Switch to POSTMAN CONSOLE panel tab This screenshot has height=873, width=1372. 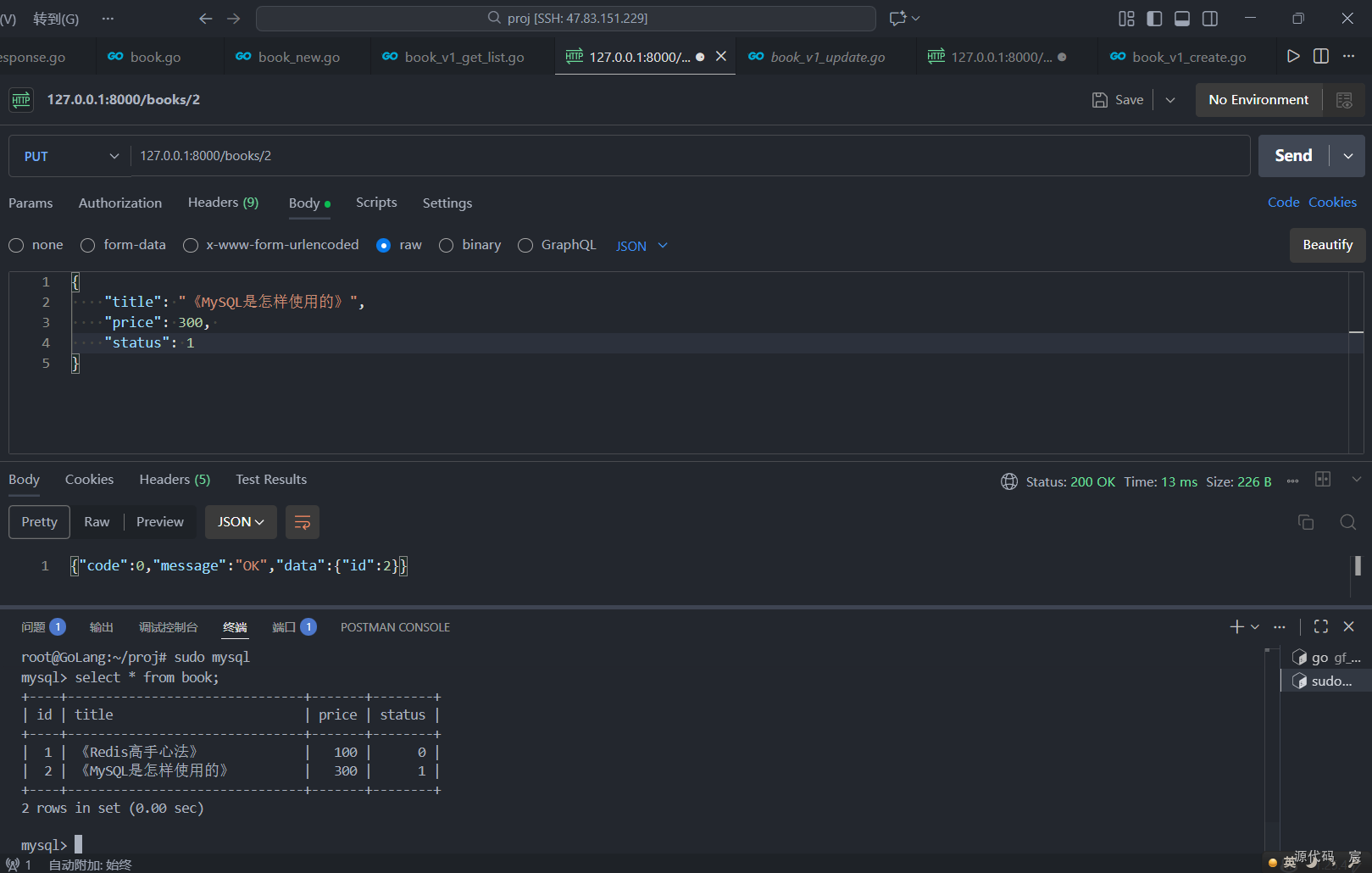pos(395,627)
